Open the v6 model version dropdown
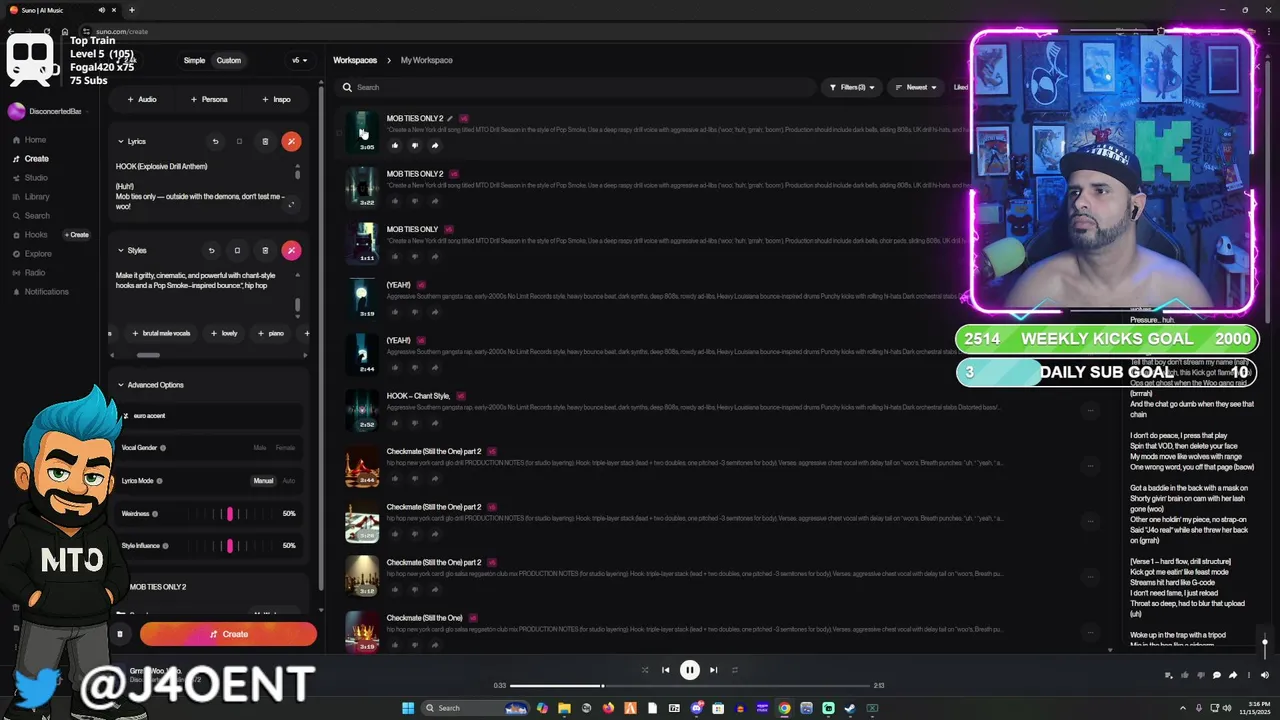Image resolution: width=1280 pixels, height=720 pixels. tap(298, 60)
